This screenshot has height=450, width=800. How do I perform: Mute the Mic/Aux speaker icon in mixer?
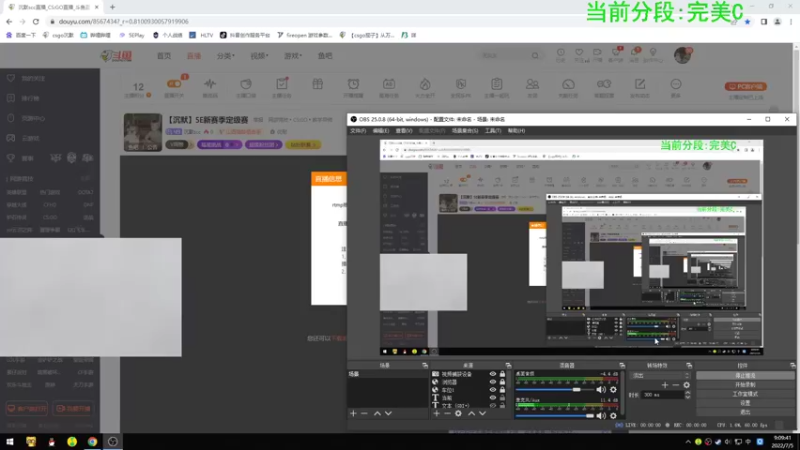pyautogui.click(x=601, y=416)
